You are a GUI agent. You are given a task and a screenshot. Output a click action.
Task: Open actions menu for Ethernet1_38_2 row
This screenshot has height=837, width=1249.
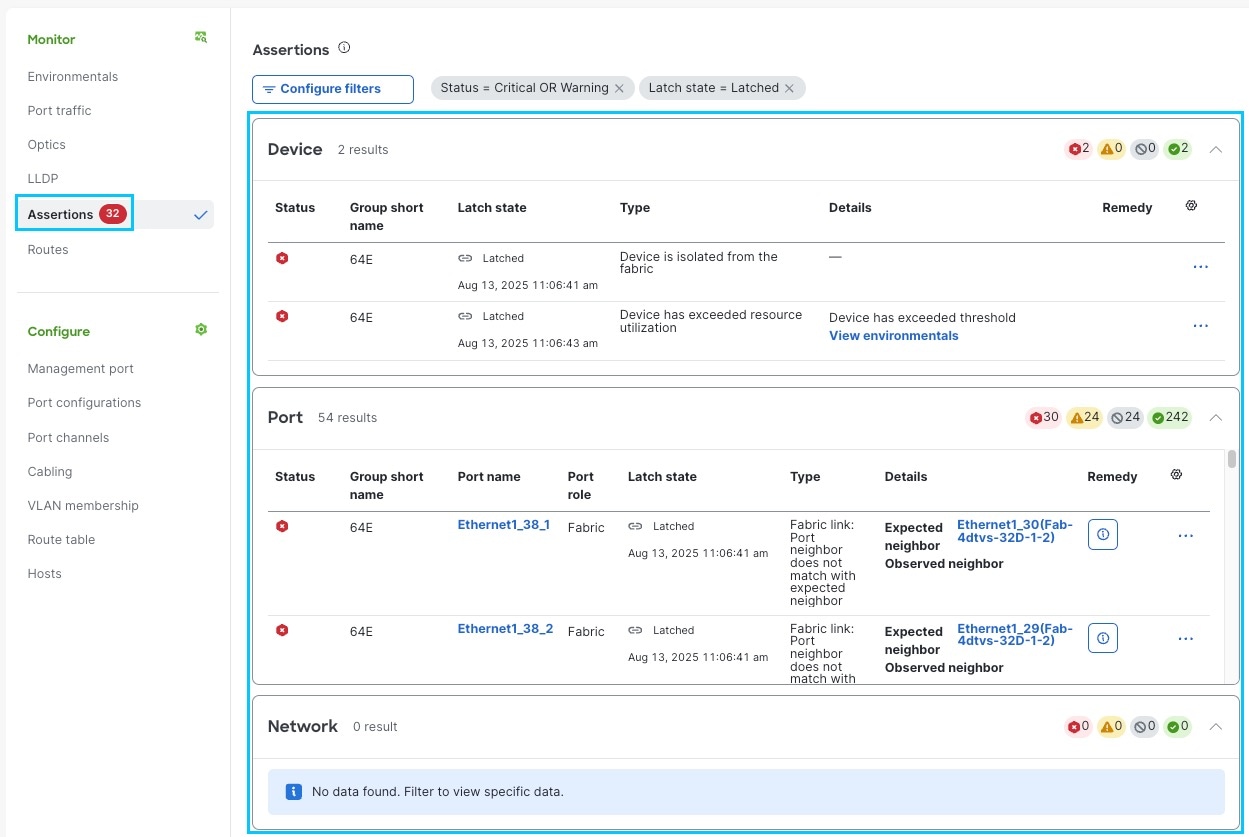coord(1186,639)
